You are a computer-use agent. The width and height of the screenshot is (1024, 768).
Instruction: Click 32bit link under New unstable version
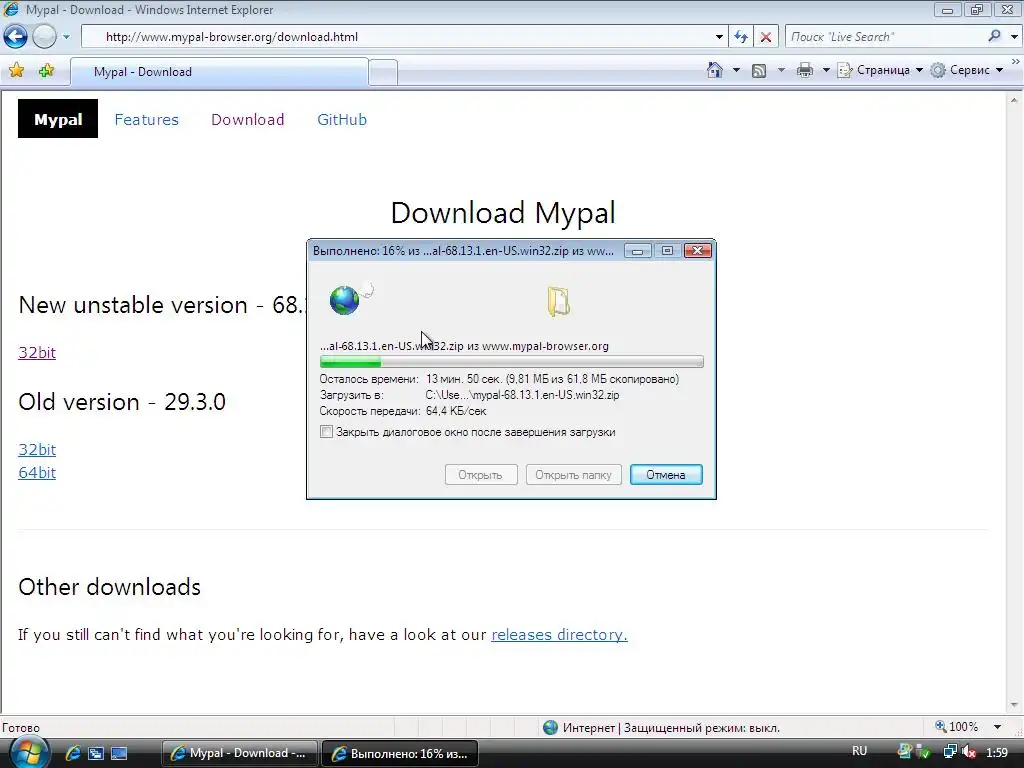37,353
